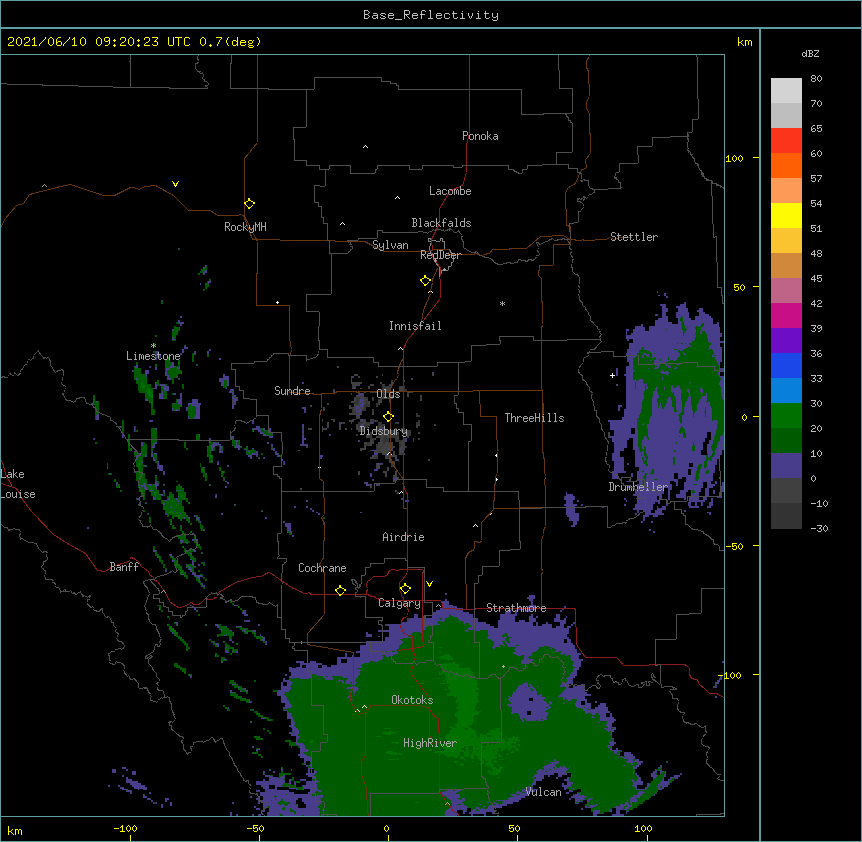
Task: Click the 10 dBZ slate-blue swatch
Action: click(786, 466)
